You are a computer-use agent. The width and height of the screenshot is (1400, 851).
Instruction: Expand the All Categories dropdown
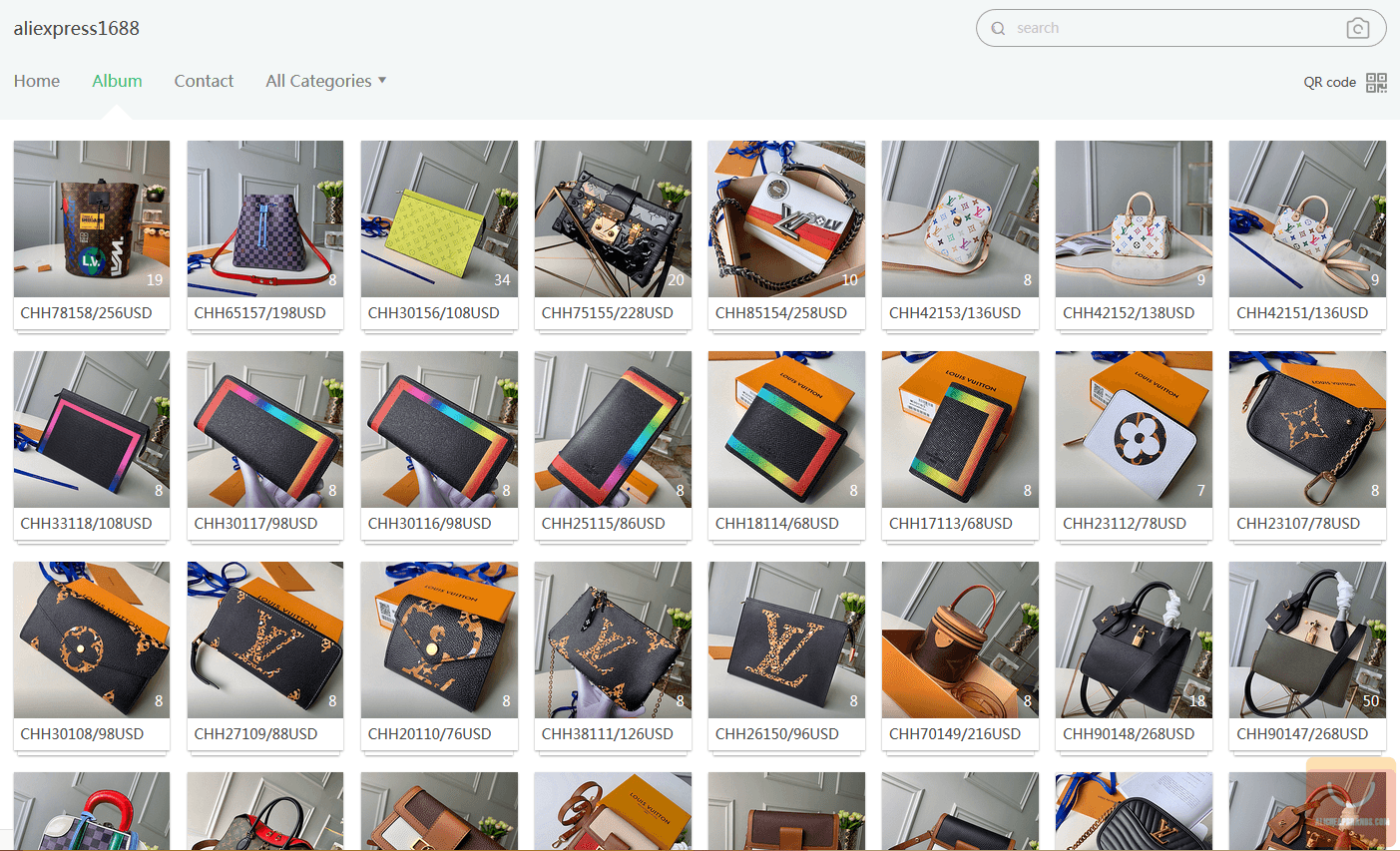coord(325,81)
